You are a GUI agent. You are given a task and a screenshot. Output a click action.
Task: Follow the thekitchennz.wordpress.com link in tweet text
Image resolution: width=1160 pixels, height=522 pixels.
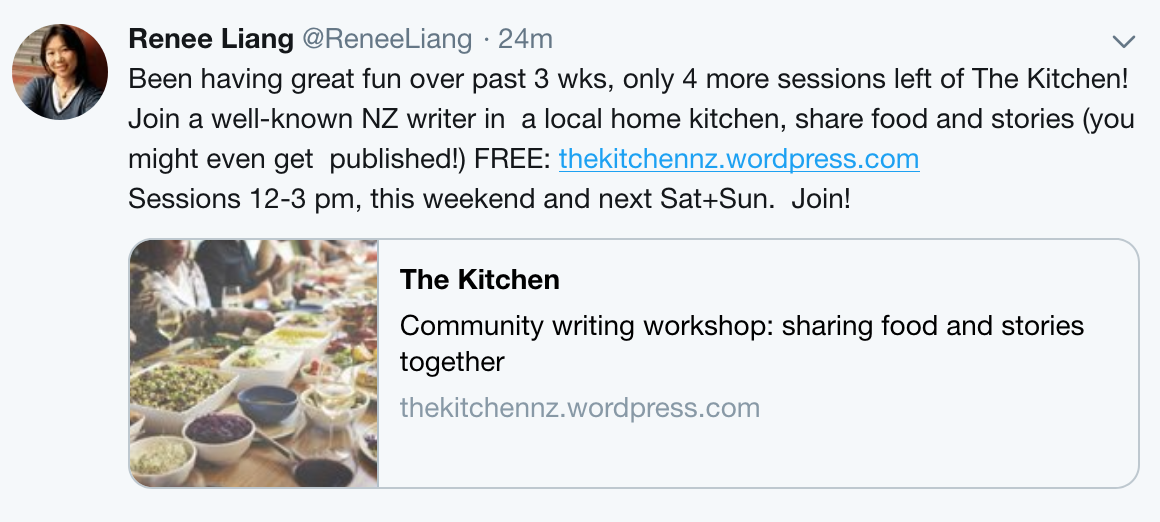[x=738, y=159]
